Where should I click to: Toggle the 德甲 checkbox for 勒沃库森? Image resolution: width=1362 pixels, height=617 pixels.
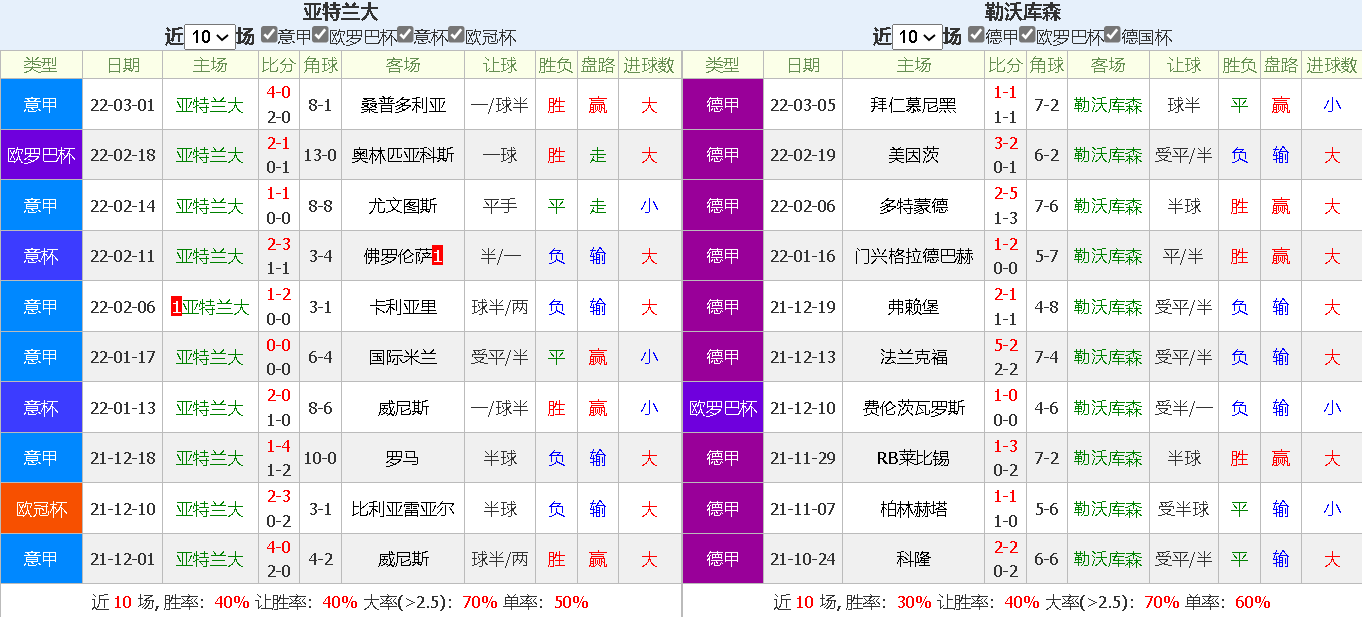(x=976, y=34)
